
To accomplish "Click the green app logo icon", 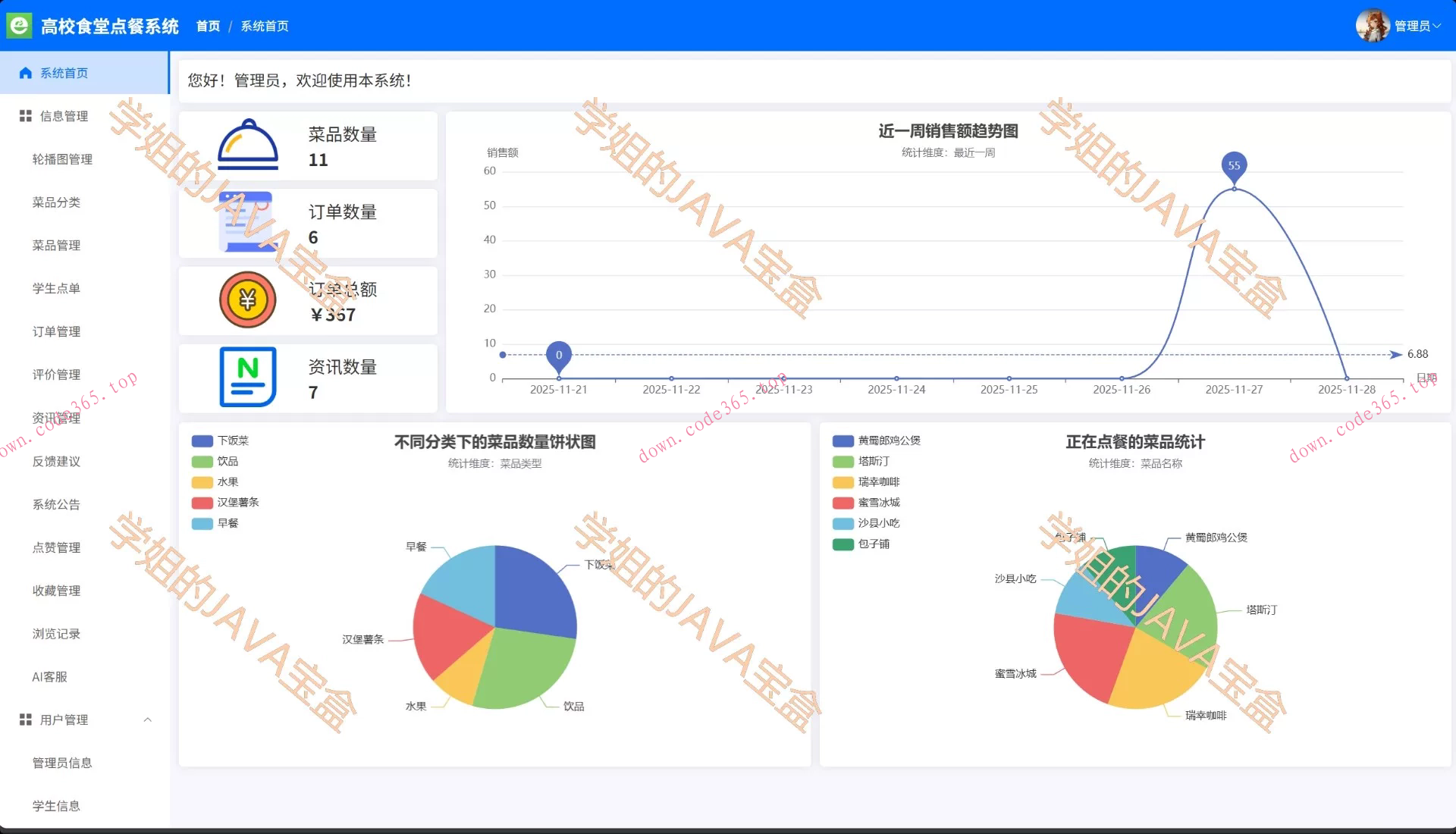I will click(x=19, y=26).
